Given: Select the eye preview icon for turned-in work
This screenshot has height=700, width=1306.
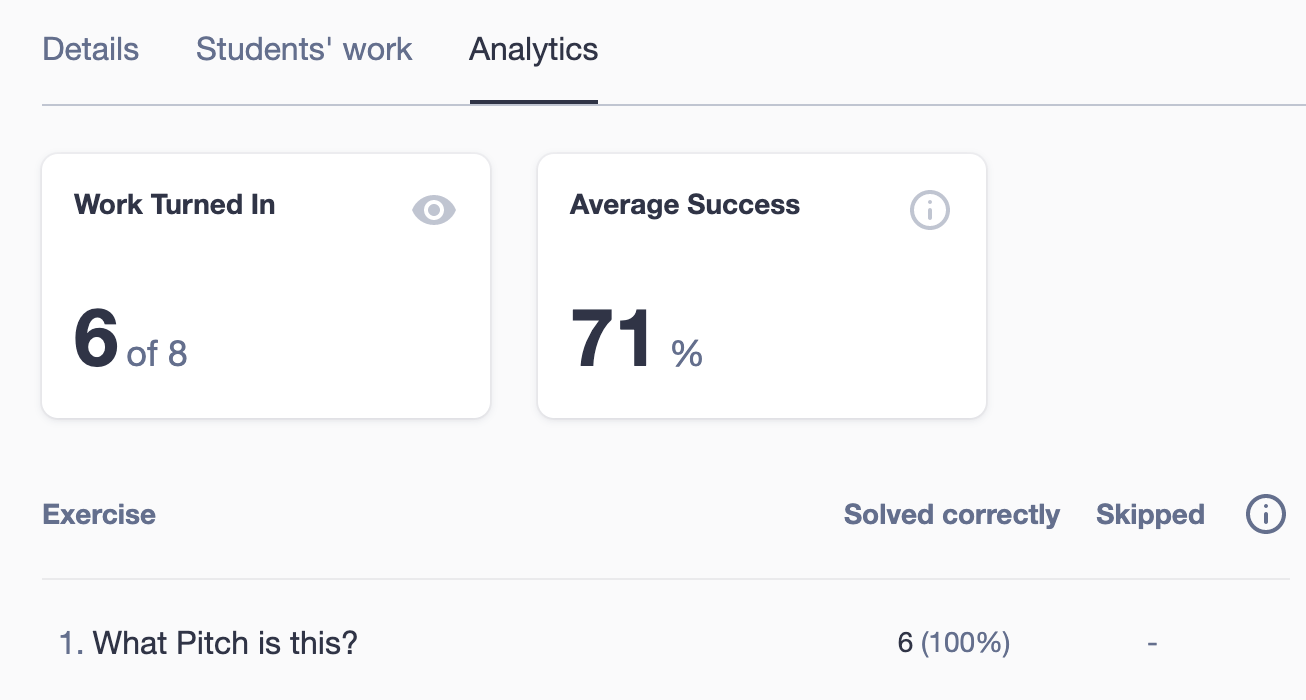Looking at the screenshot, I should coord(433,210).
